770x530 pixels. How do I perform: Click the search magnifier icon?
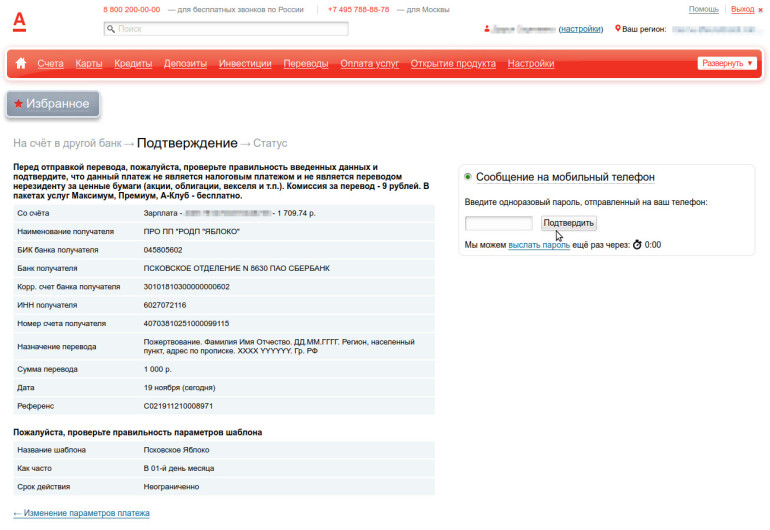point(111,29)
